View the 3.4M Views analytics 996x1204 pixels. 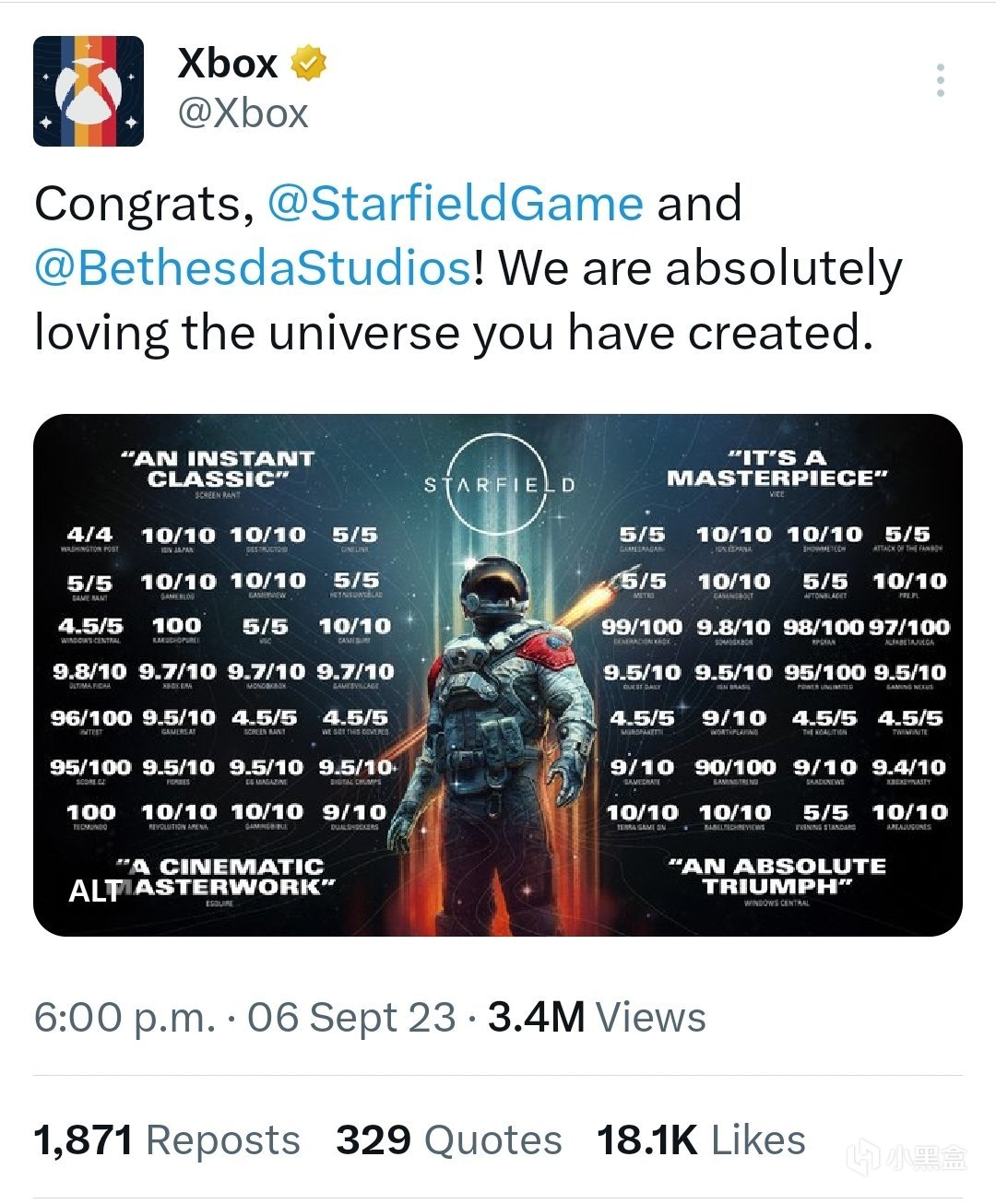point(596,1018)
